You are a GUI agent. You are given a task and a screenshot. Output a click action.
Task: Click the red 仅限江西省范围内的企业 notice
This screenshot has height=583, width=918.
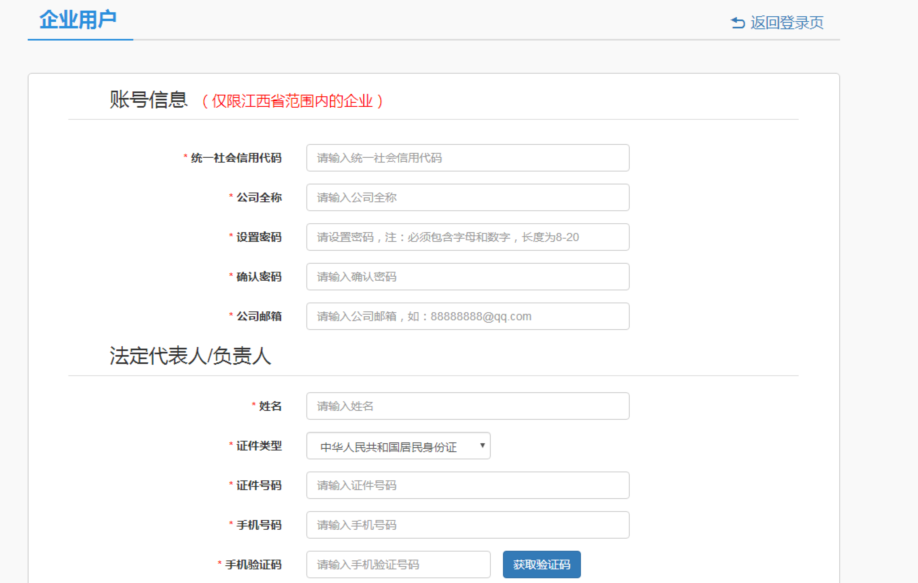point(292,101)
